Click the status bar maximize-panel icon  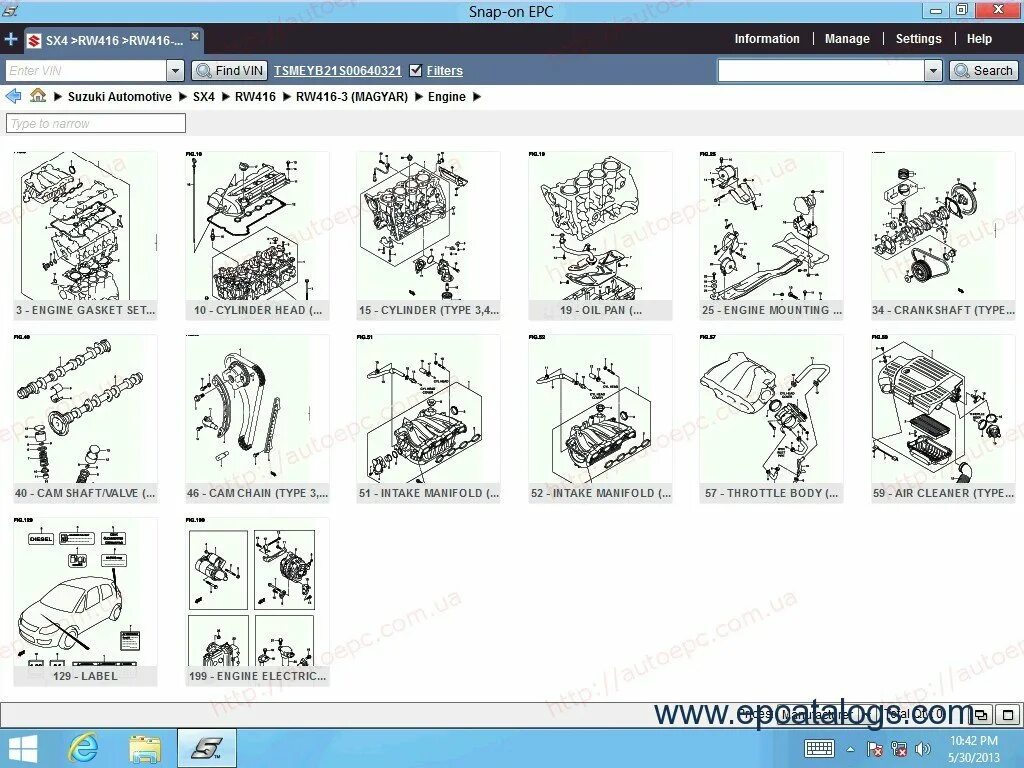click(x=1008, y=714)
